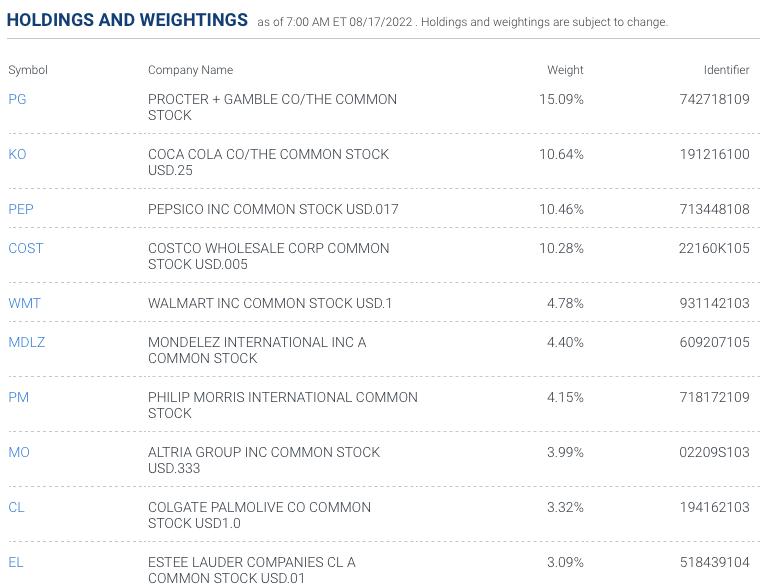Open the MO ticker link
This screenshot has width=760, height=584.
pos(19,452)
